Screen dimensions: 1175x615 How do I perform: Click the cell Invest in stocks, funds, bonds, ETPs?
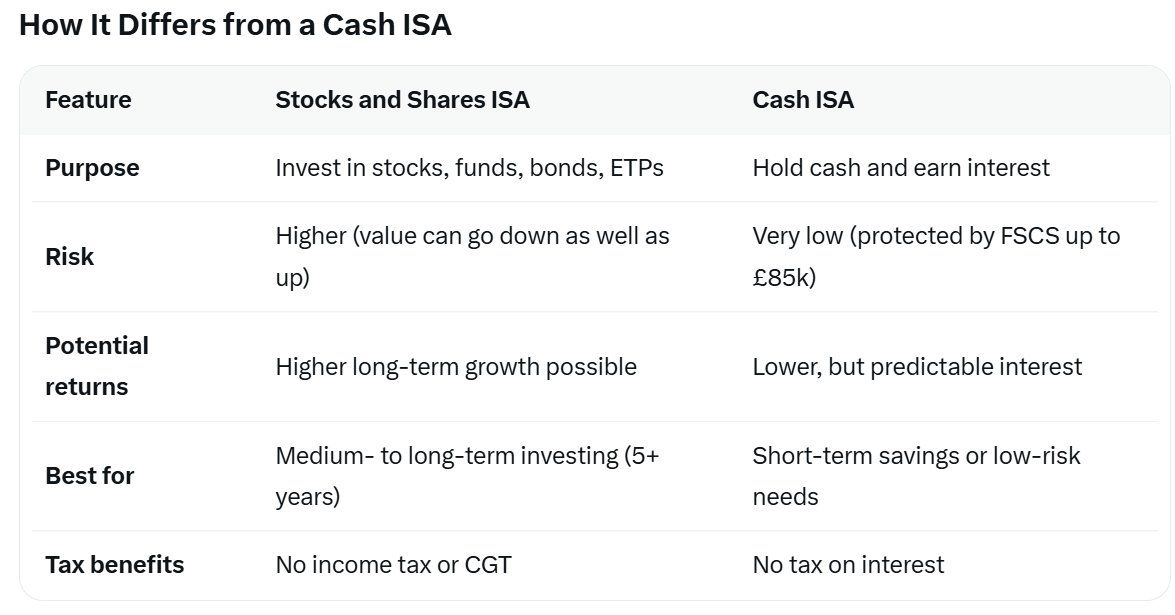tap(469, 168)
